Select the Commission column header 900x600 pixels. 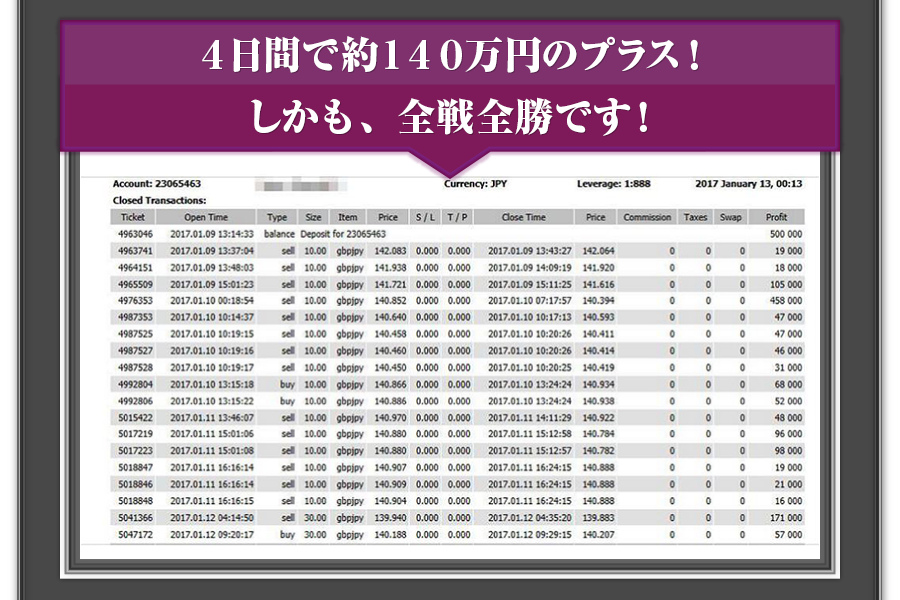click(x=647, y=217)
